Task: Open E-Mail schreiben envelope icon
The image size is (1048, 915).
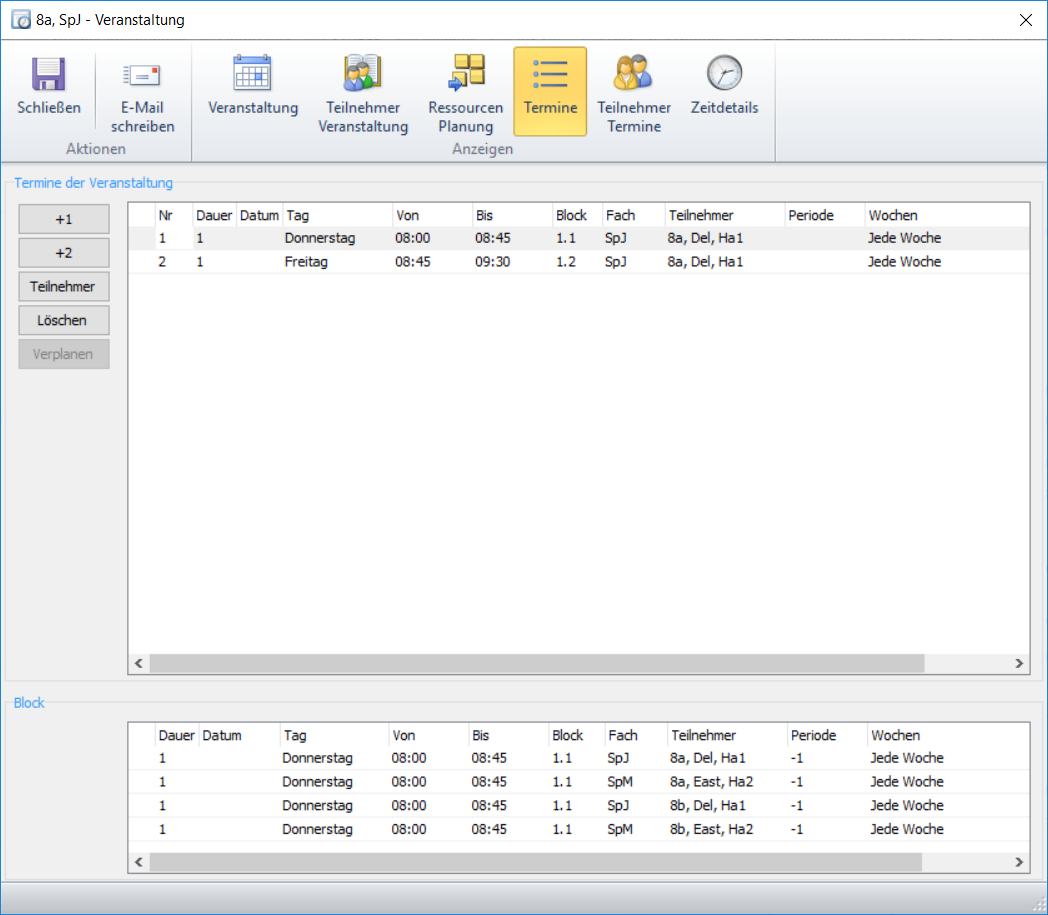Action: (142, 74)
